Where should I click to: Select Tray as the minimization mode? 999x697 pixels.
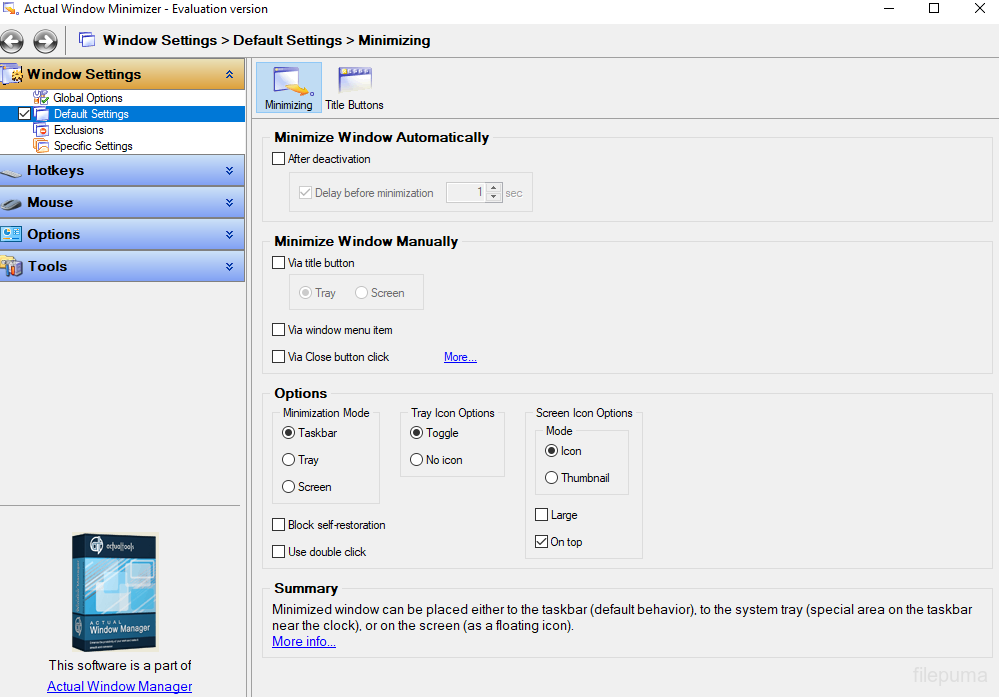(x=289, y=460)
